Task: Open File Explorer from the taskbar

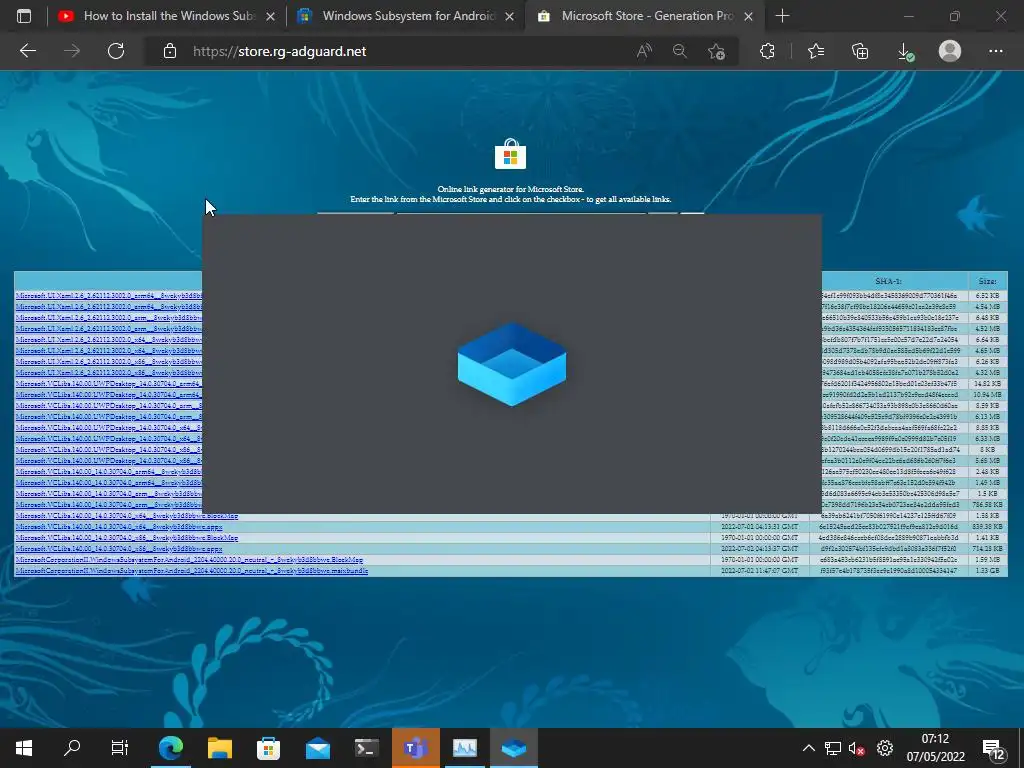Action: pos(220,748)
